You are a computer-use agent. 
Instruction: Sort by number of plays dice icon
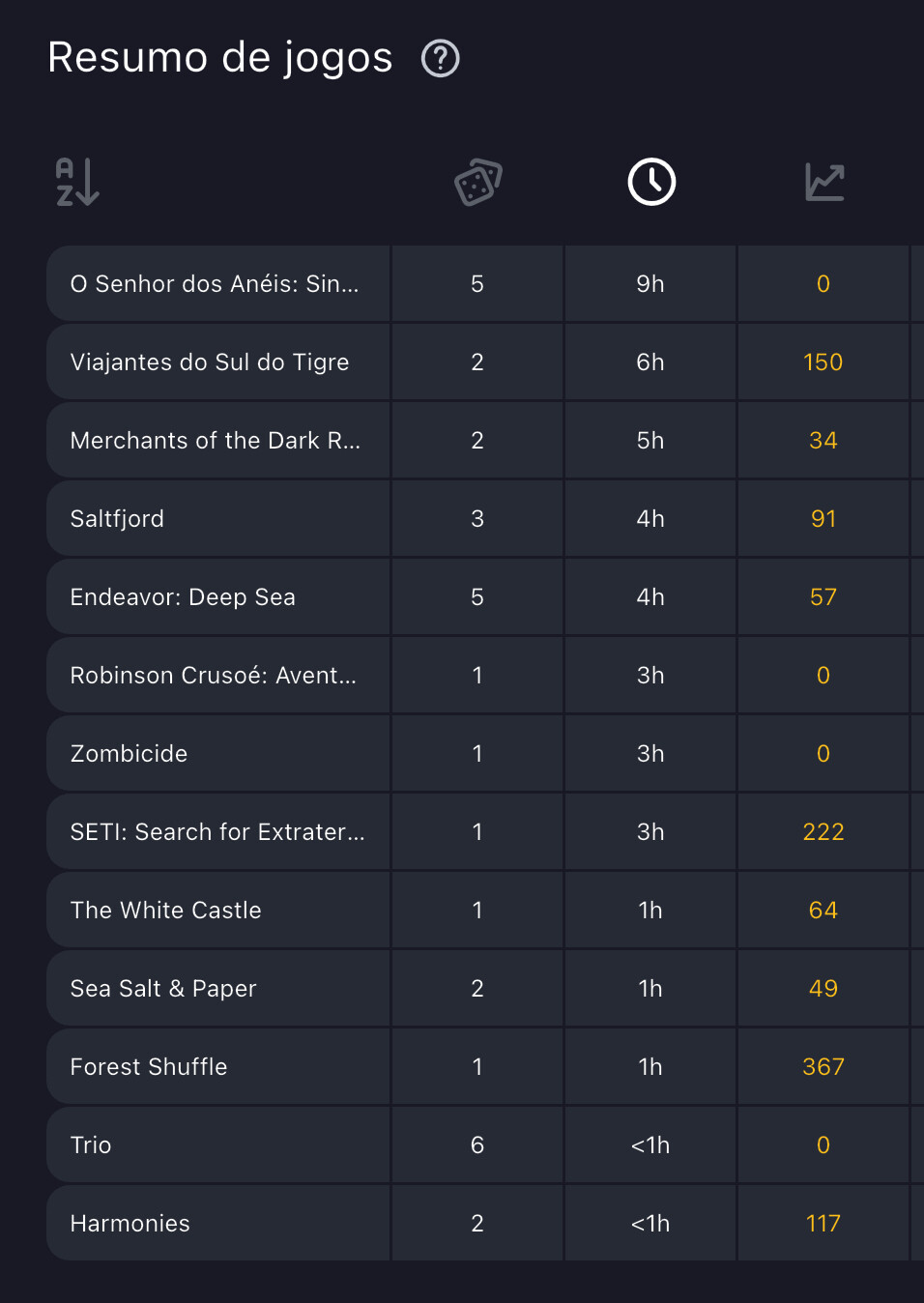point(477,182)
